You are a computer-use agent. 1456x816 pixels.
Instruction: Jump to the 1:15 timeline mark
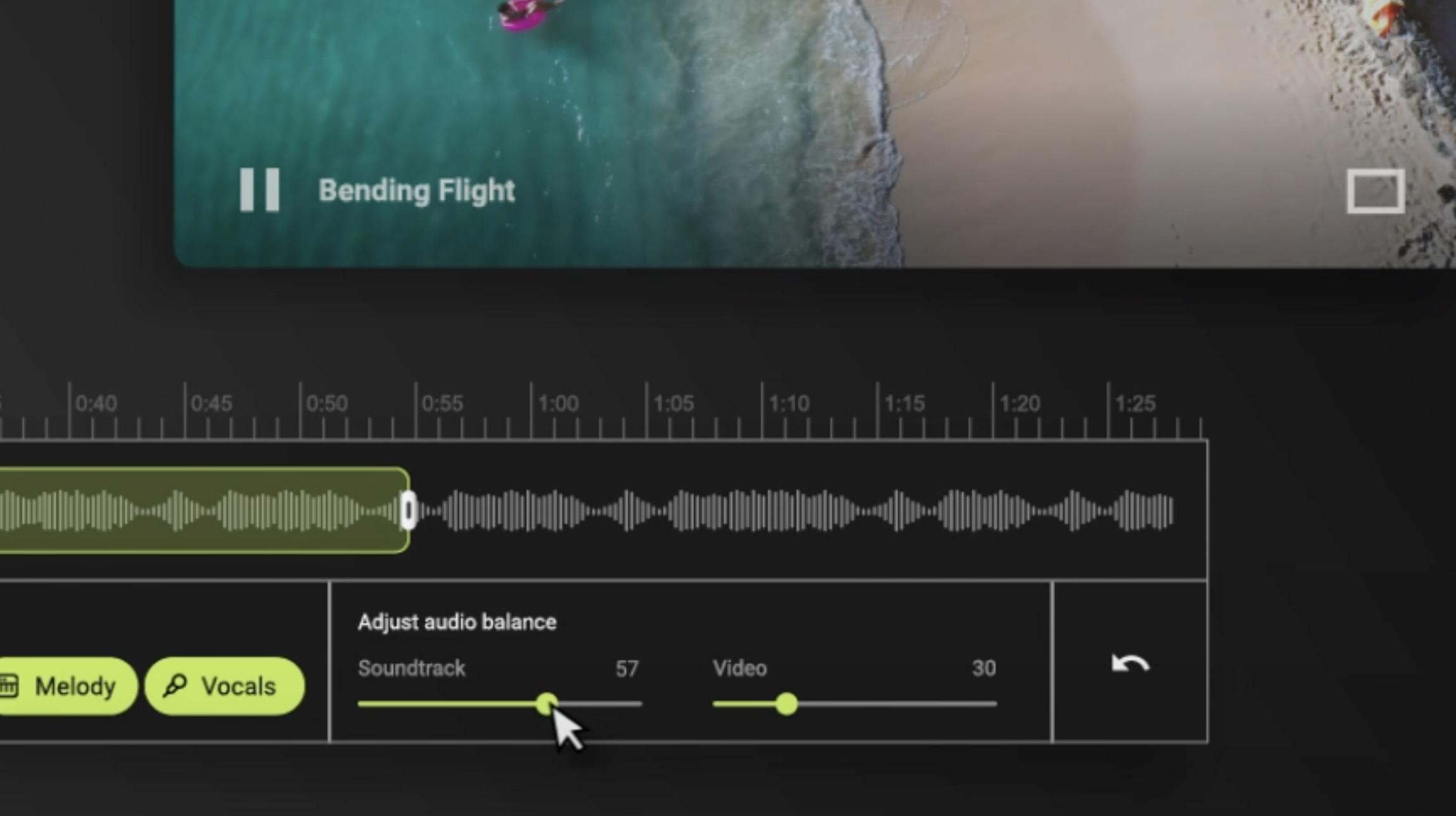(904, 404)
